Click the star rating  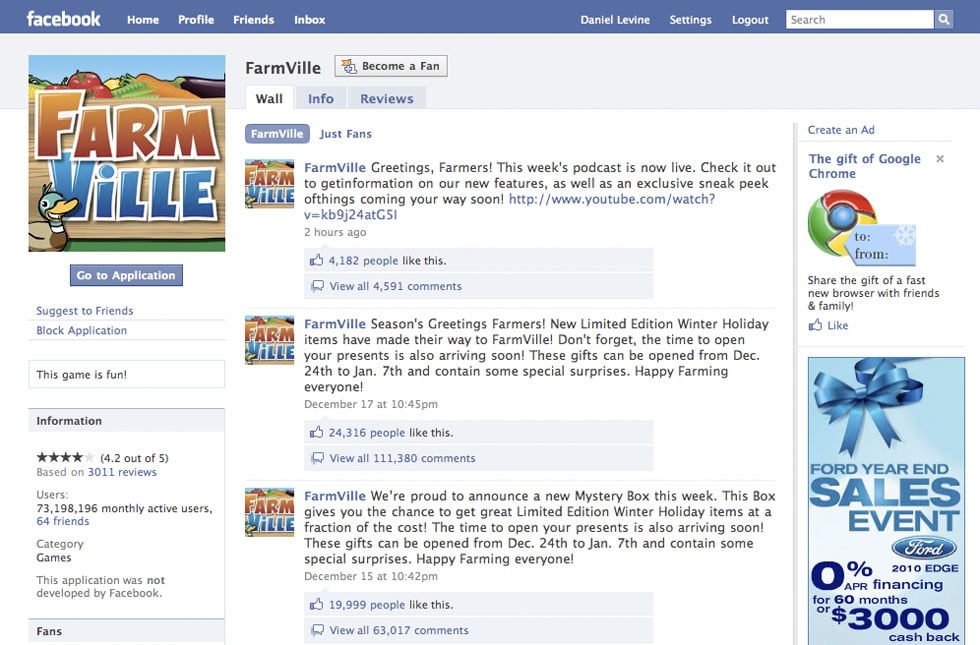(65, 458)
